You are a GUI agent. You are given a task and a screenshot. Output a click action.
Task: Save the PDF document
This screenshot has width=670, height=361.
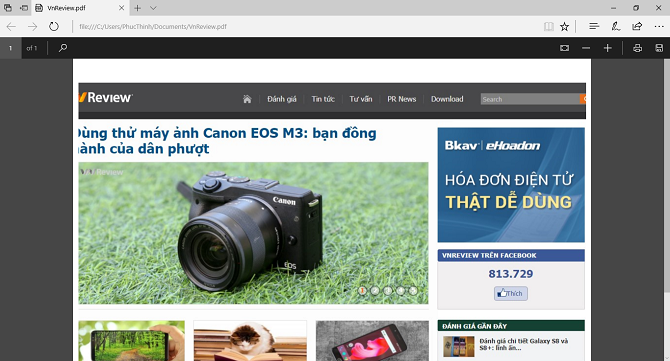click(x=659, y=48)
